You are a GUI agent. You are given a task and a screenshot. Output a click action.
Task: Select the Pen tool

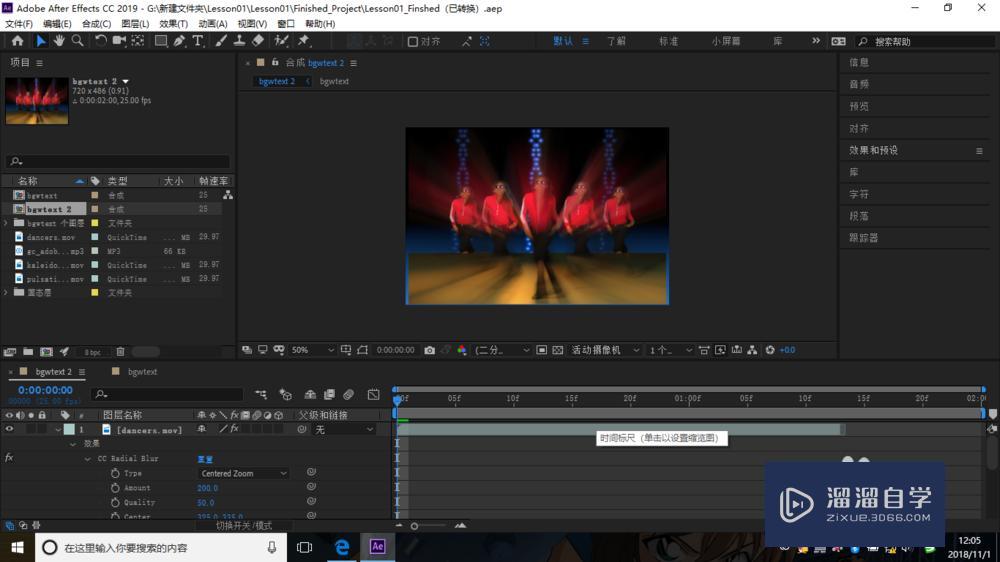(x=179, y=41)
